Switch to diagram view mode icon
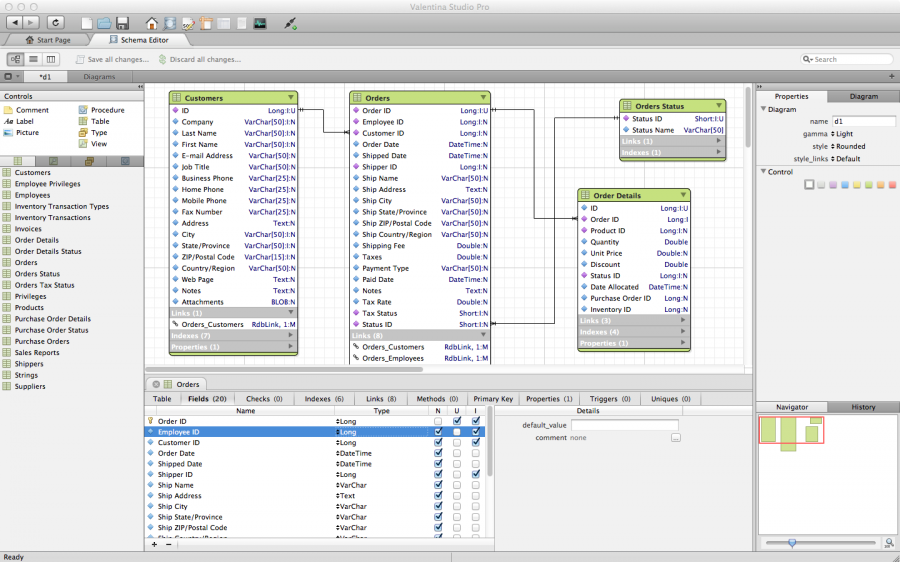Screen dimensions: 900x562 15,59
